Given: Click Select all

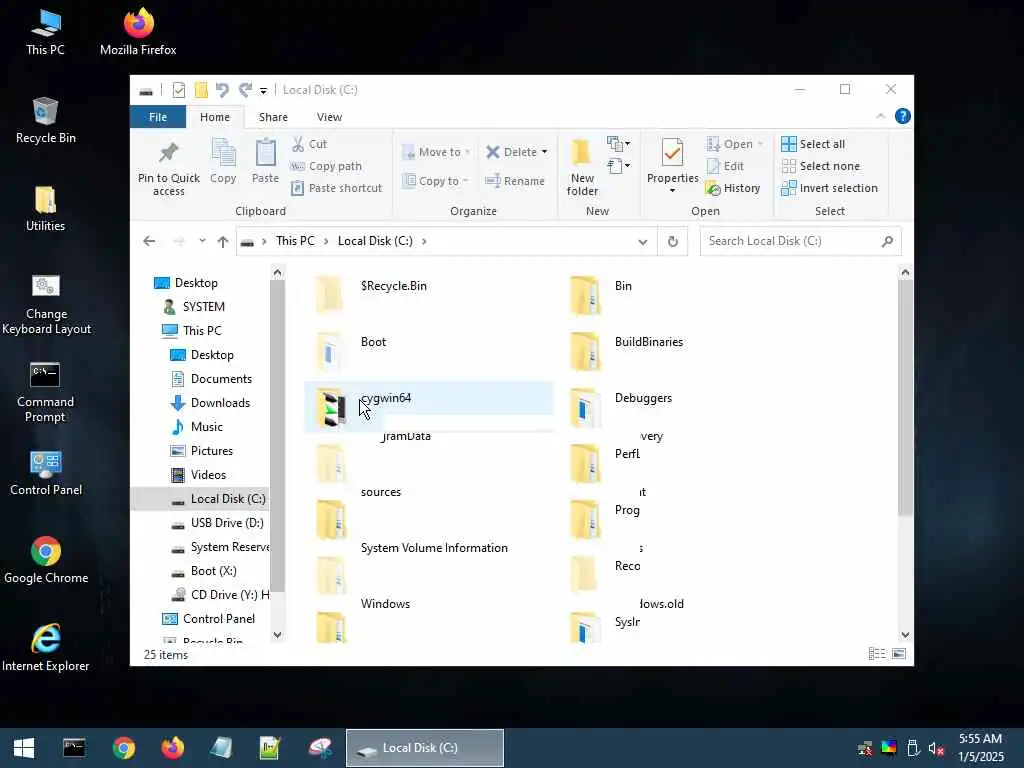Looking at the screenshot, I should point(813,144).
